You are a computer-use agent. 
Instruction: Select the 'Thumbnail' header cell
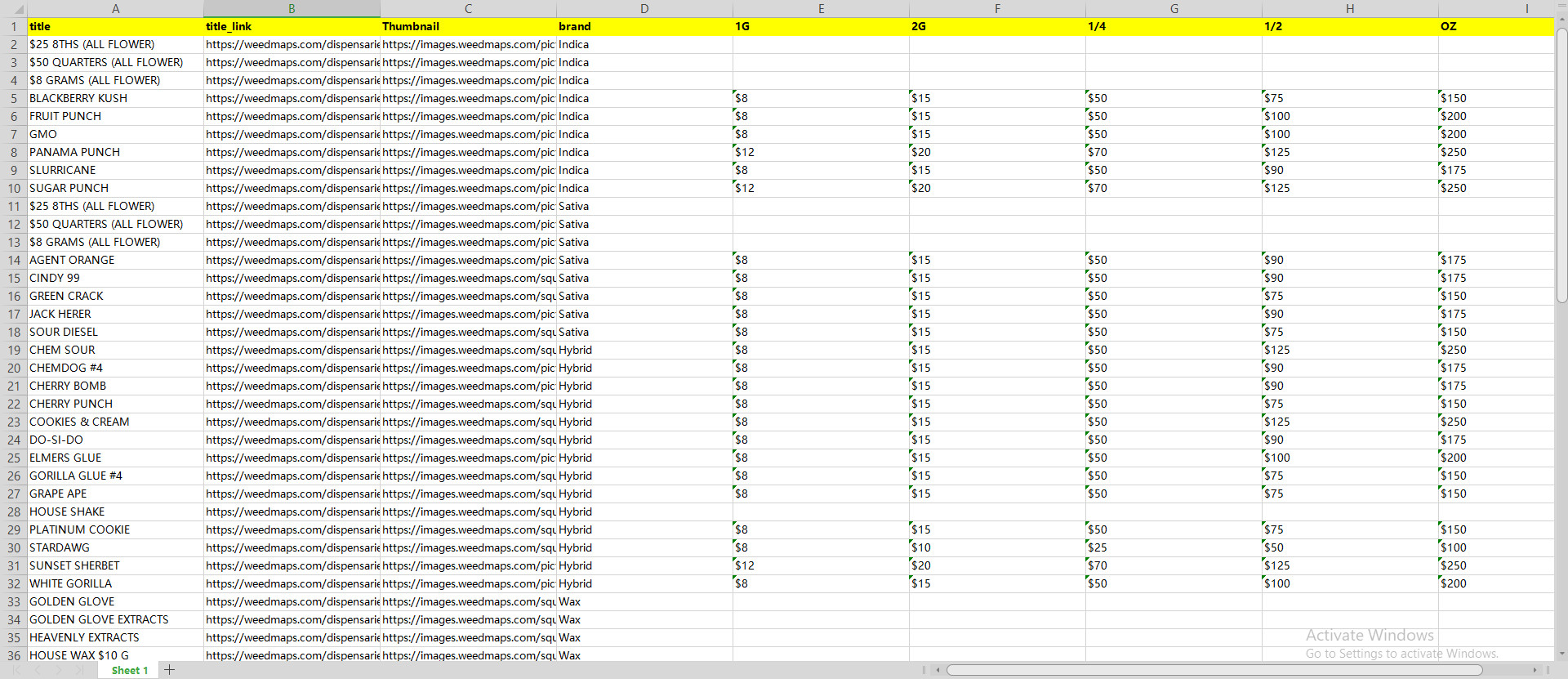(x=468, y=26)
